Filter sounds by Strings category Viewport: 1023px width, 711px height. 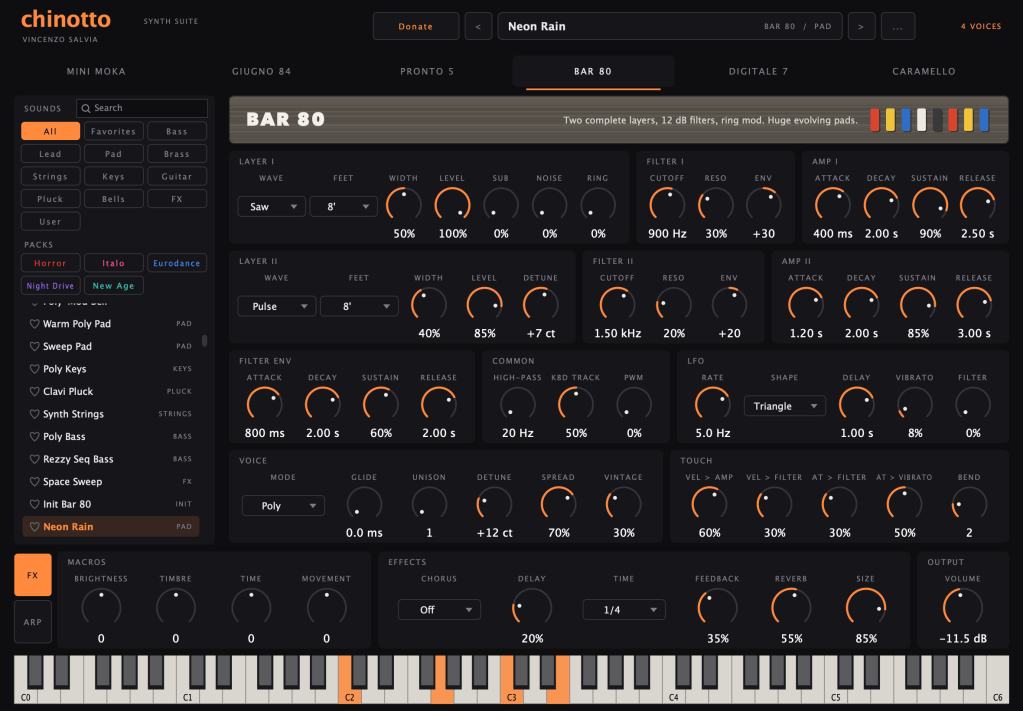pyautogui.click(x=50, y=176)
